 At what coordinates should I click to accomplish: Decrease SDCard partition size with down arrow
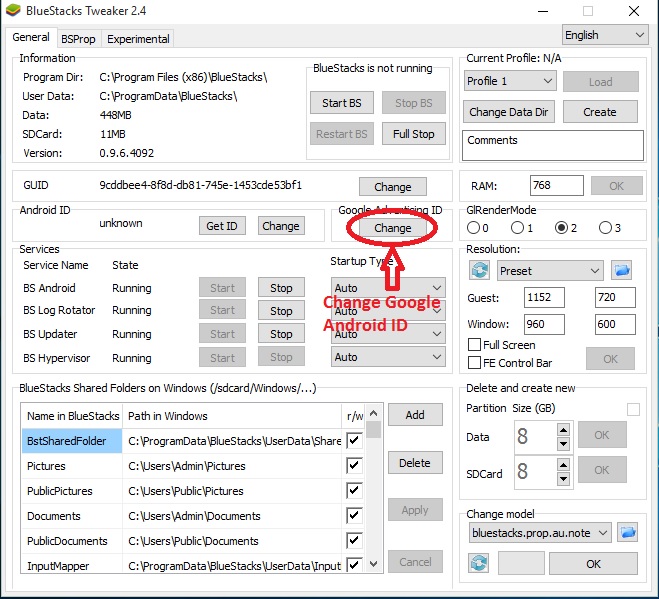point(563,478)
